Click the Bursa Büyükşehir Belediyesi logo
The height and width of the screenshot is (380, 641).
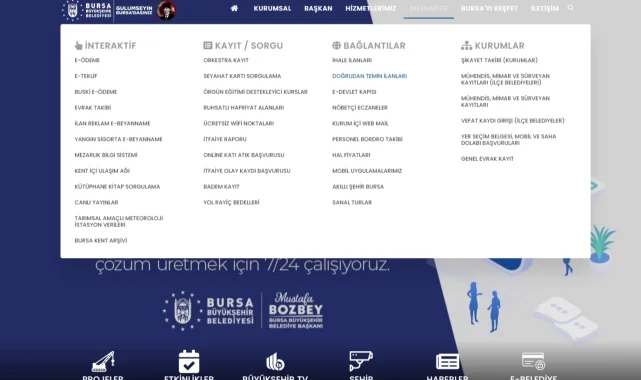point(87,10)
